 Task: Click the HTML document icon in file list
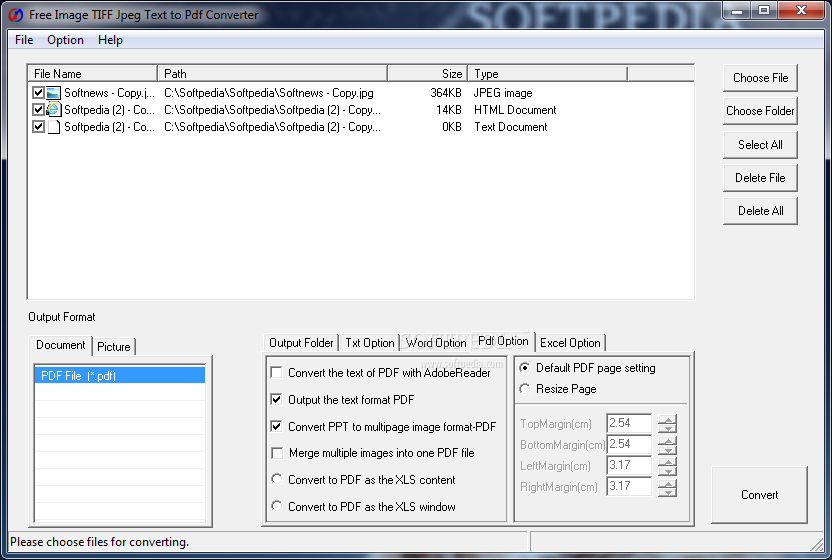click(53, 110)
